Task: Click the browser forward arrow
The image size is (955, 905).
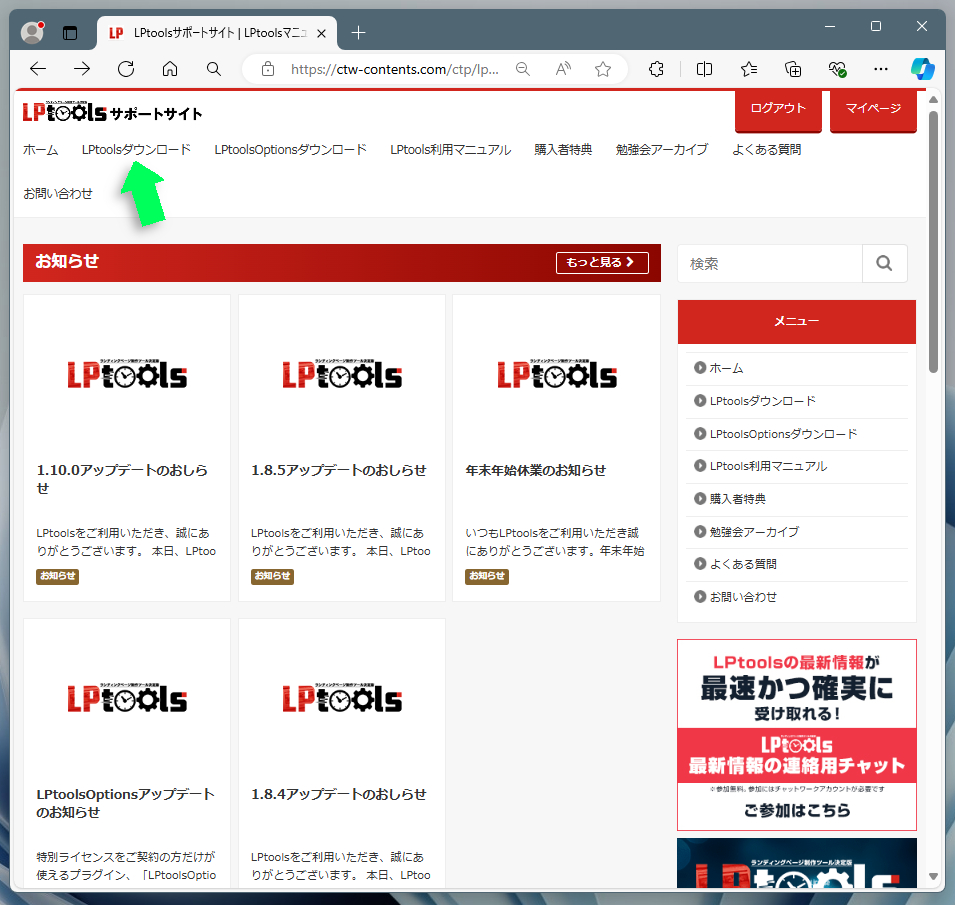Action: [82, 69]
